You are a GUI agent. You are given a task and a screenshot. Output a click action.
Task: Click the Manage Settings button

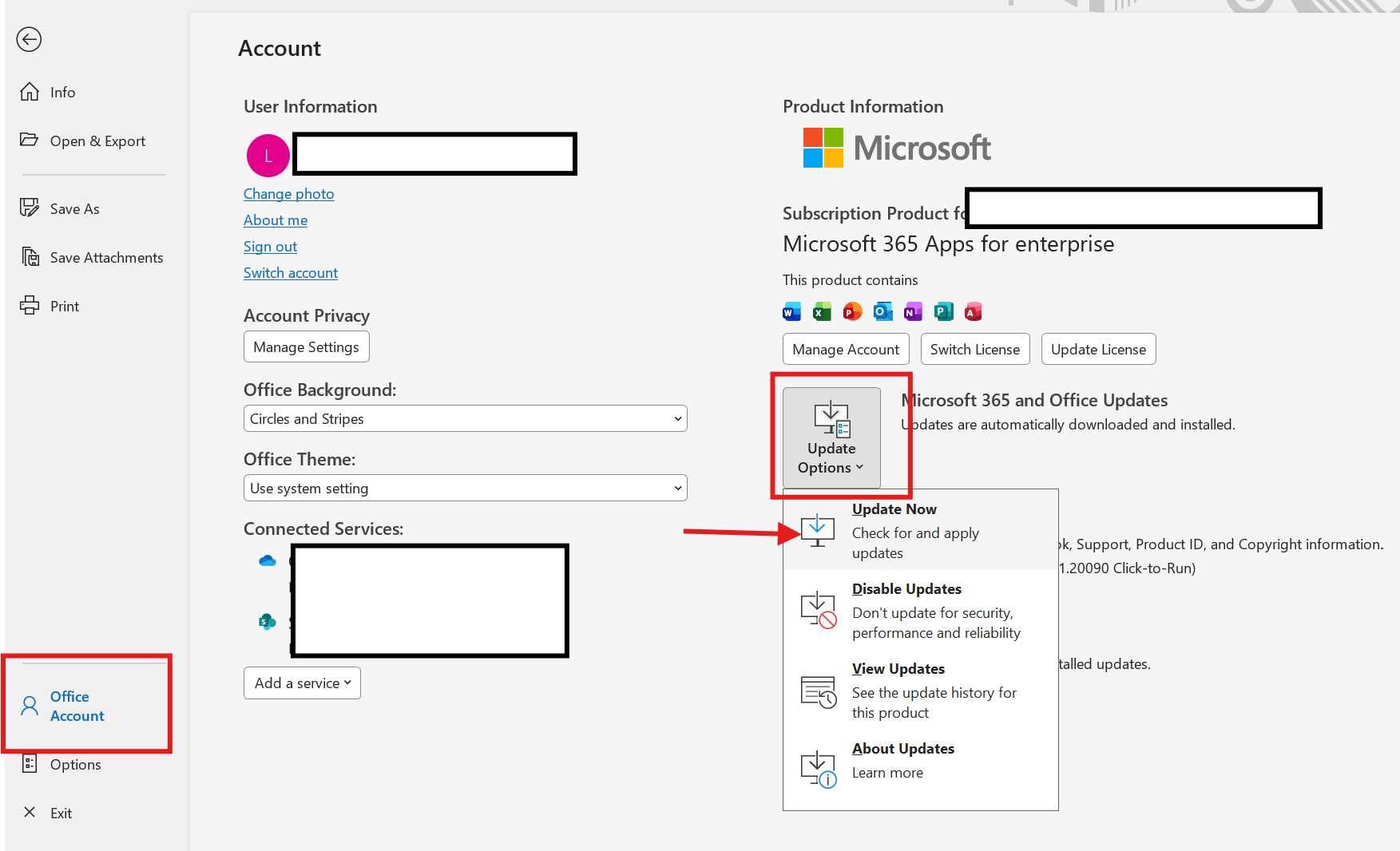pyautogui.click(x=306, y=346)
